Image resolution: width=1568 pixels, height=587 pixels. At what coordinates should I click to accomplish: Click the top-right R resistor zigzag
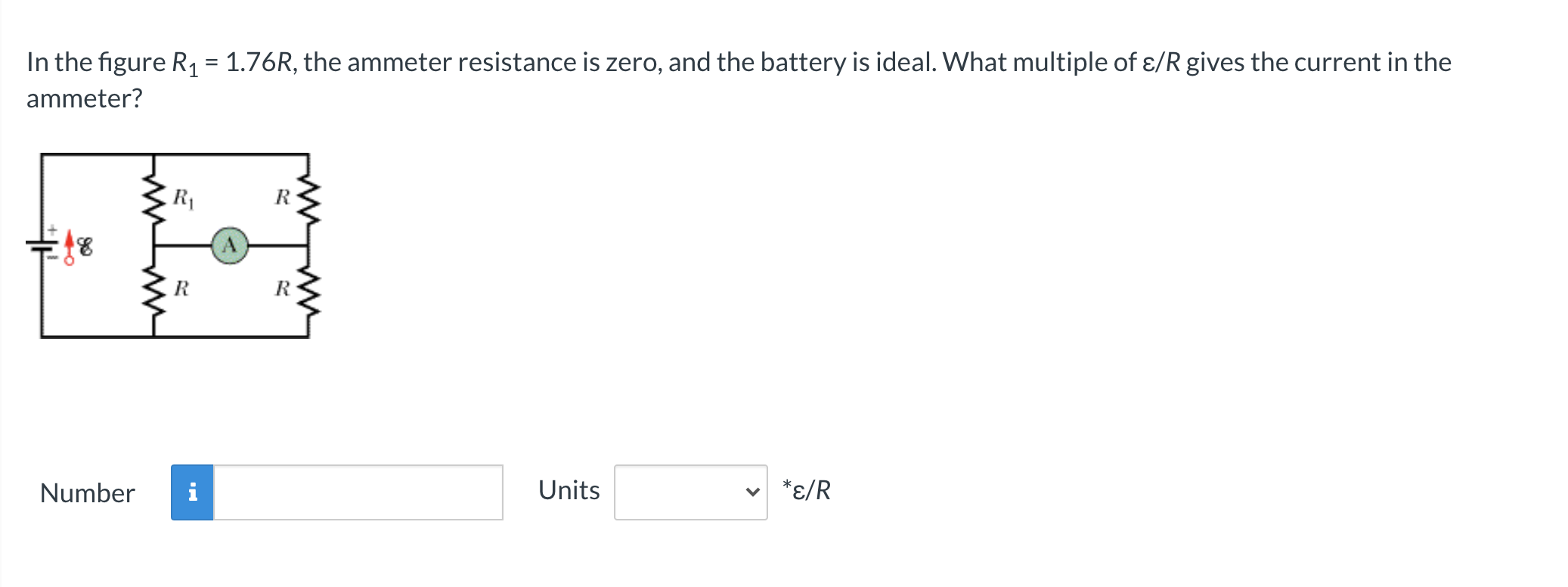pos(308,200)
